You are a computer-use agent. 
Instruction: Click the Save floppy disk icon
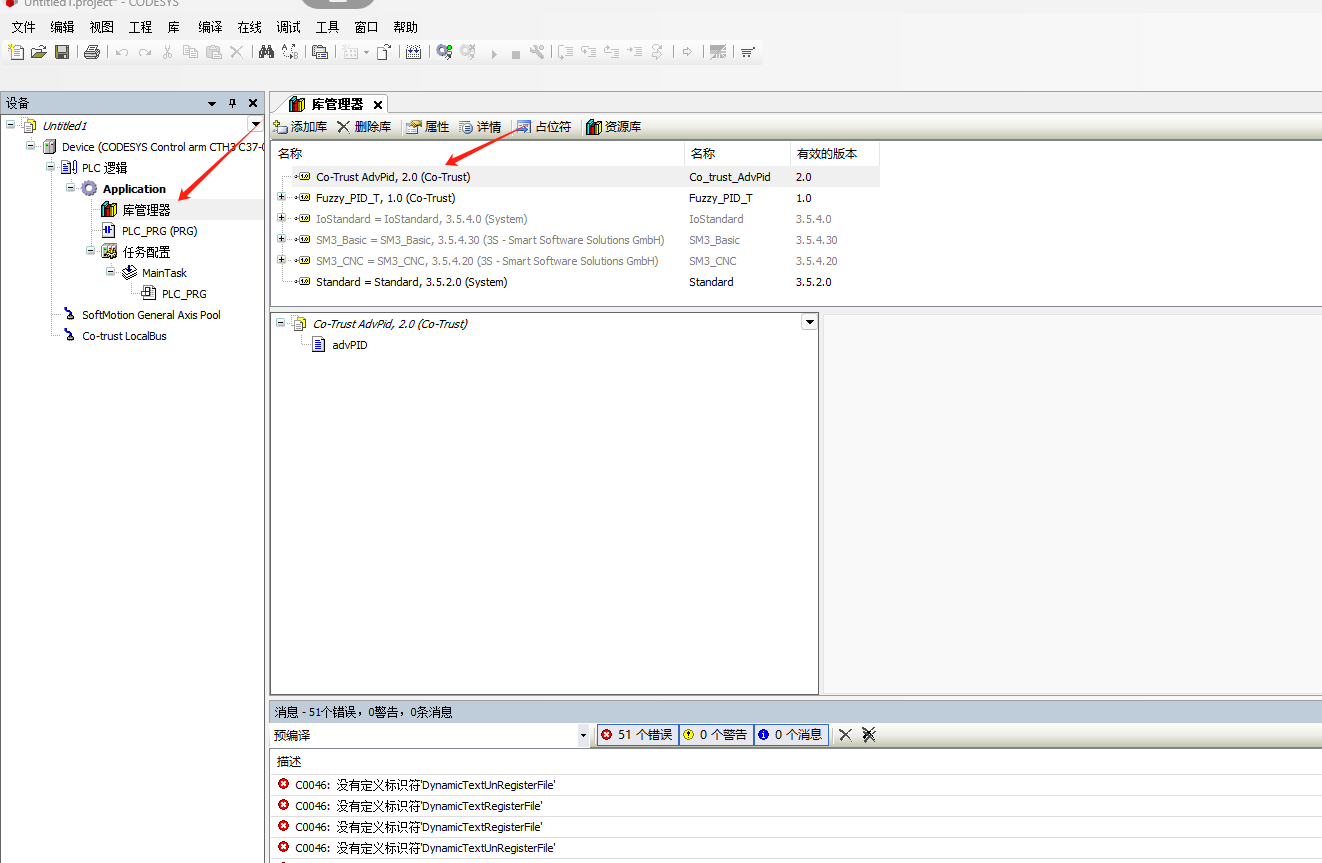62,52
